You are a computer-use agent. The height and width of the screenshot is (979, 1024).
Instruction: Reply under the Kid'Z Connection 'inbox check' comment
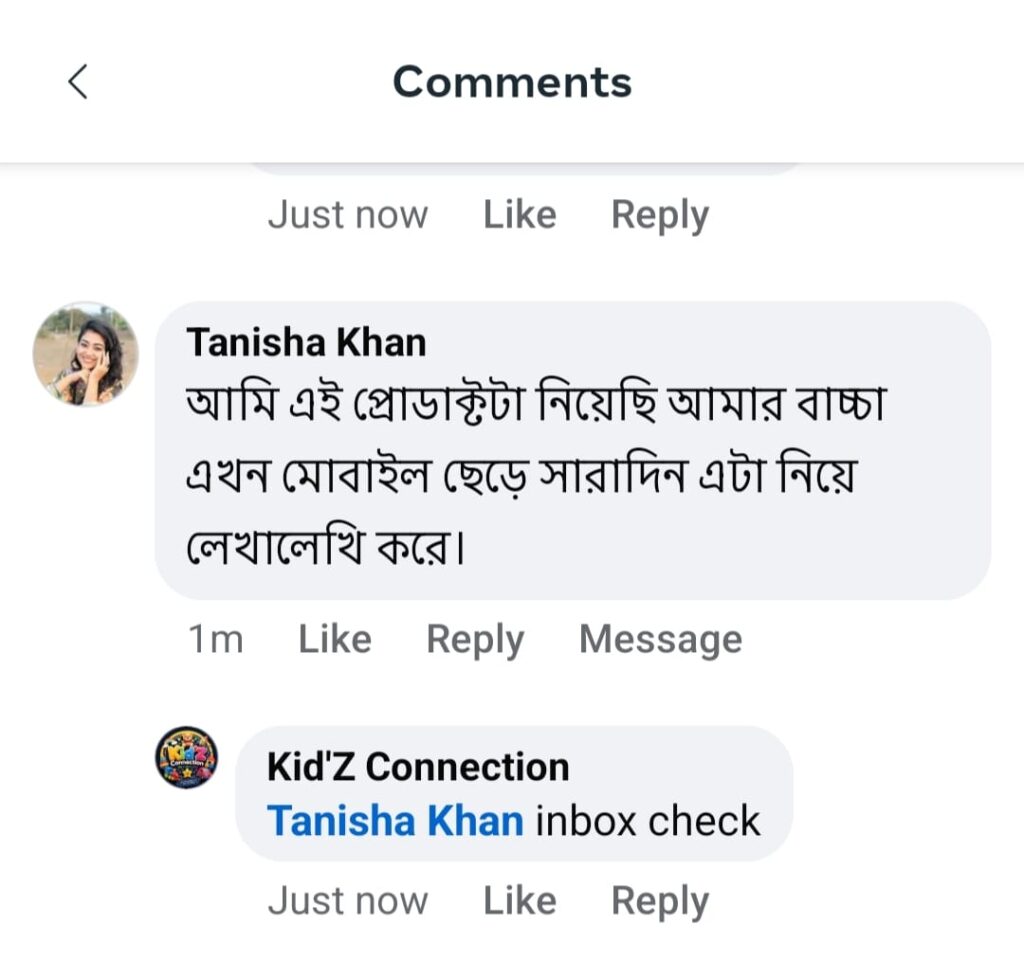click(x=660, y=902)
